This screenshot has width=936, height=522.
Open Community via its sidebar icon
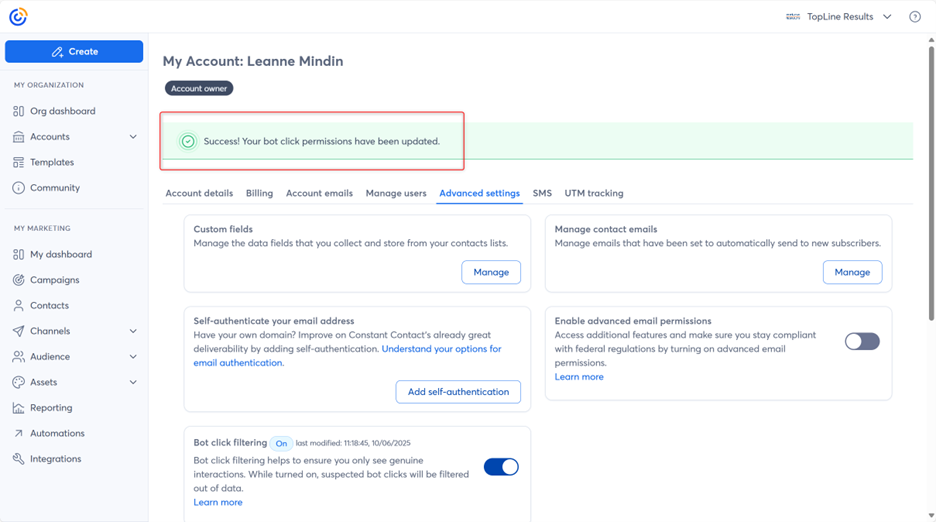point(18,188)
